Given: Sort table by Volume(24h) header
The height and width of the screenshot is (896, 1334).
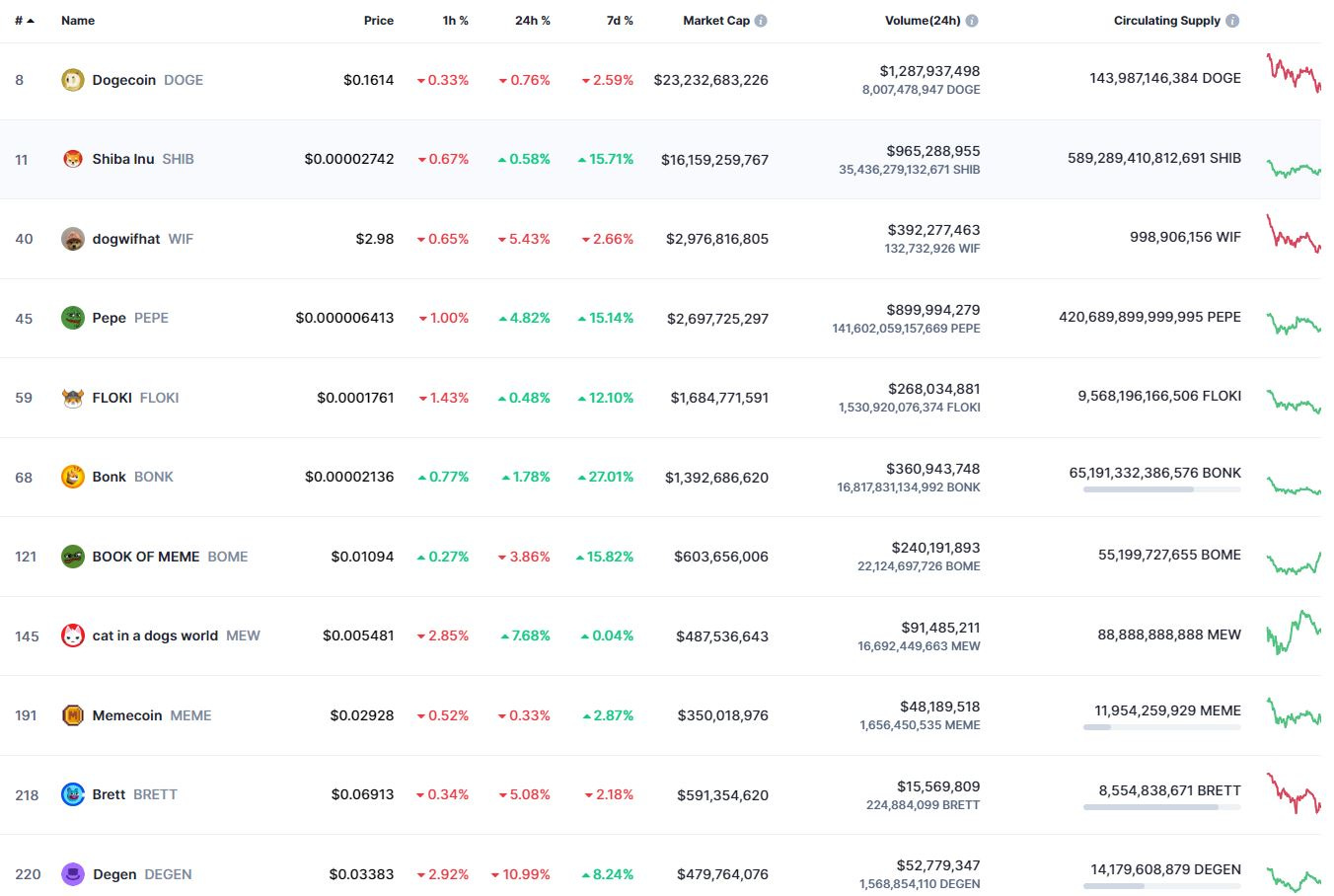Looking at the screenshot, I should click(923, 21).
